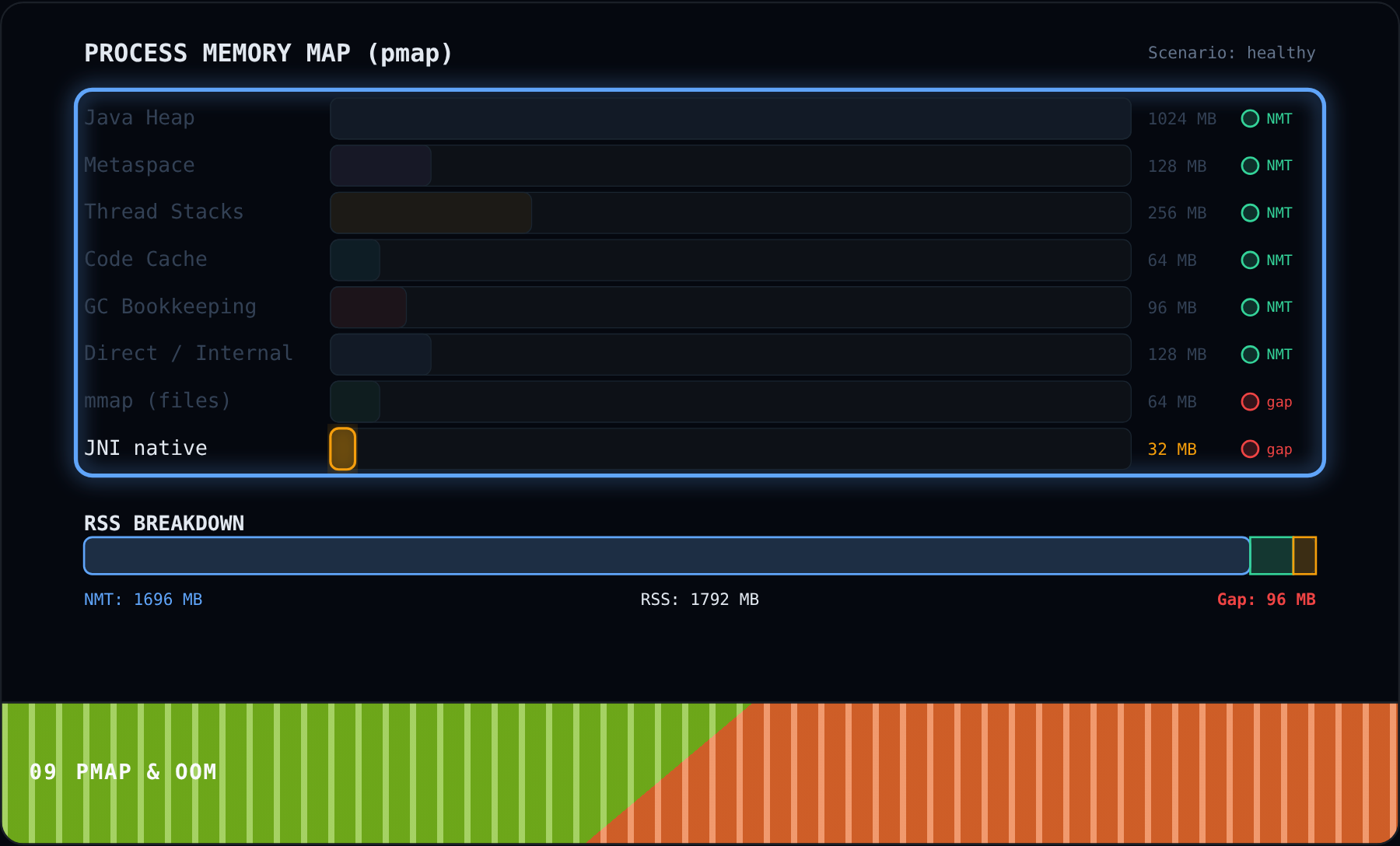Select the mmap (files) row label
The width and height of the screenshot is (1400, 846).
pyautogui.click(x=158, y=401)
